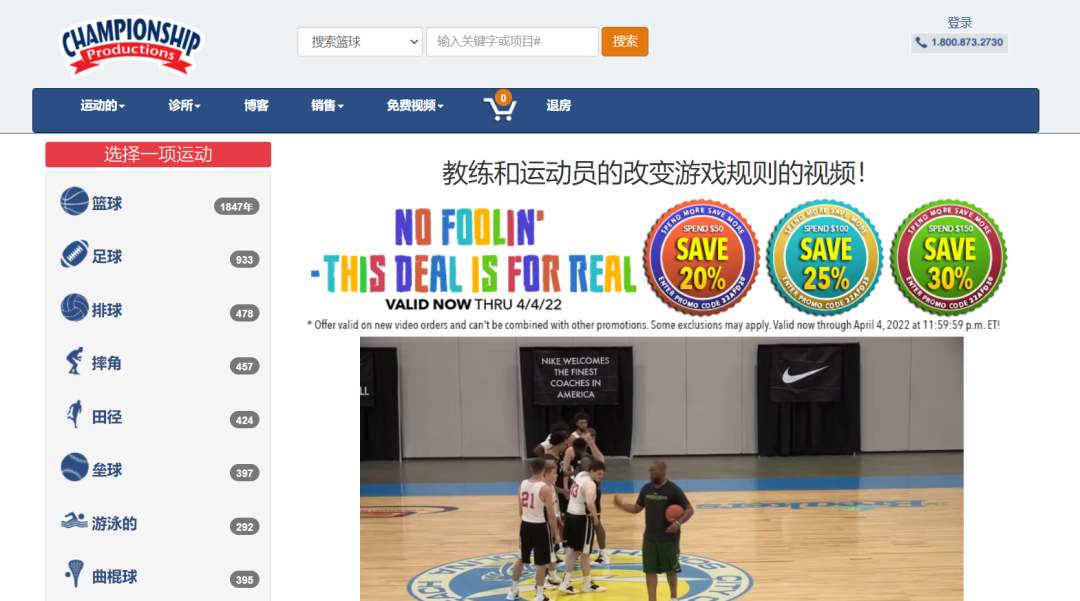Open the 退房 checkout menu item
This screenshot has height=601, width=1080.
click(559, 106)
